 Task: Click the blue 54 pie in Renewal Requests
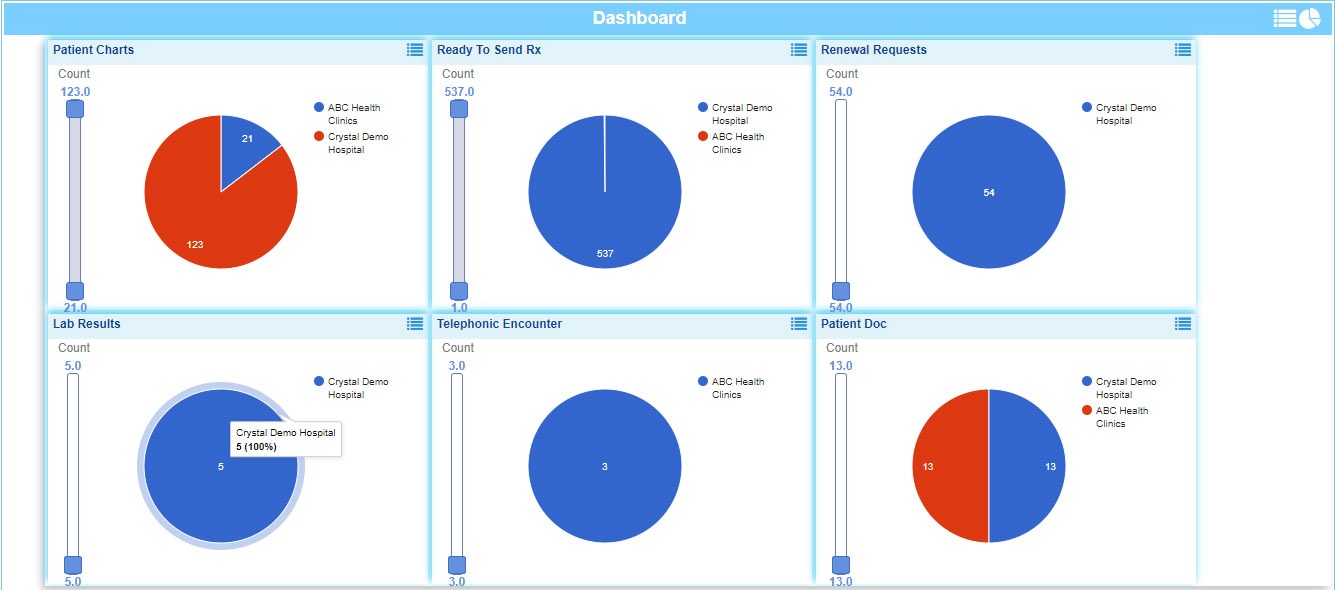(x=989, y=192)
